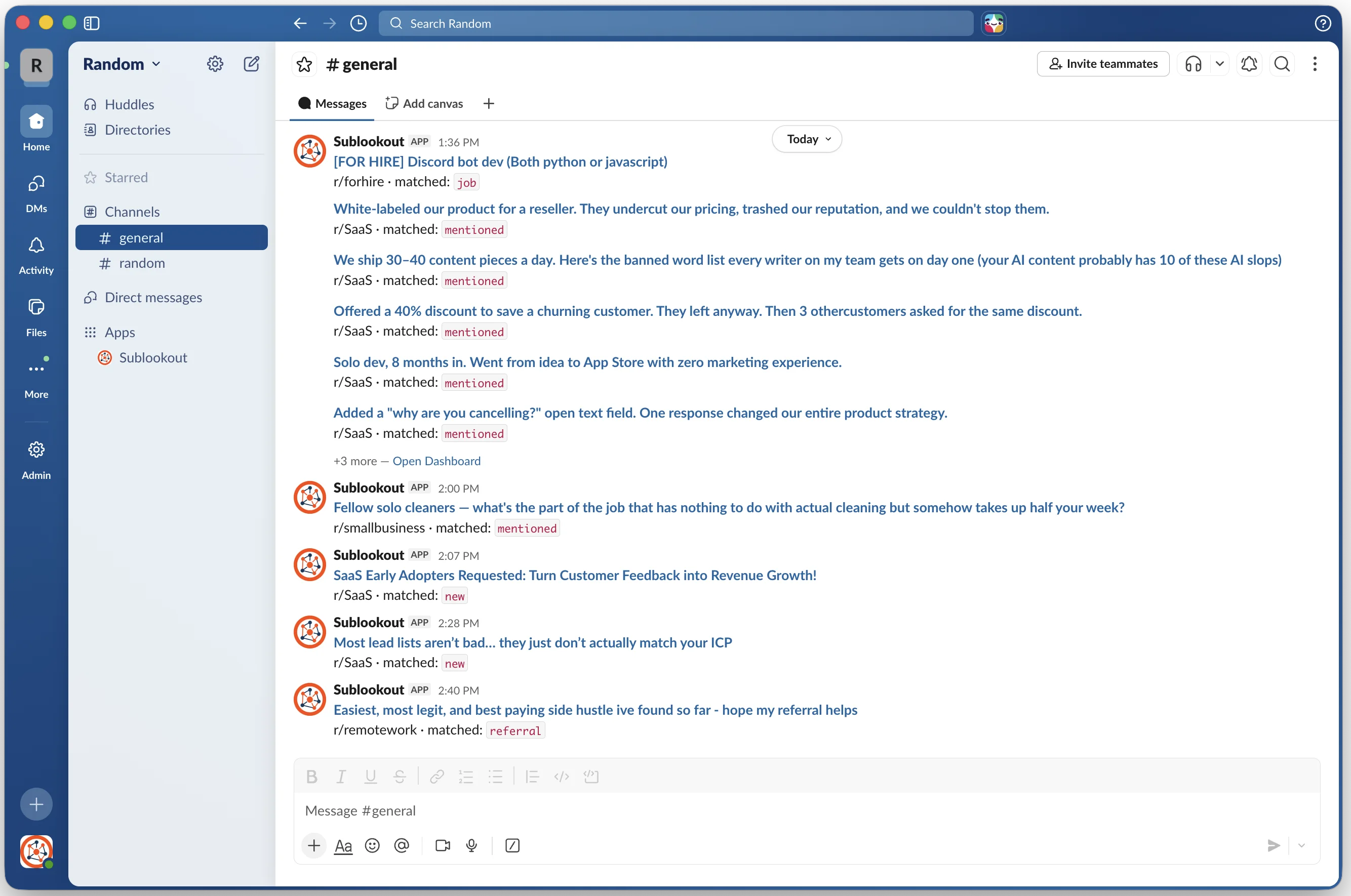Click the Invite teammates button

pos(1102,63)
